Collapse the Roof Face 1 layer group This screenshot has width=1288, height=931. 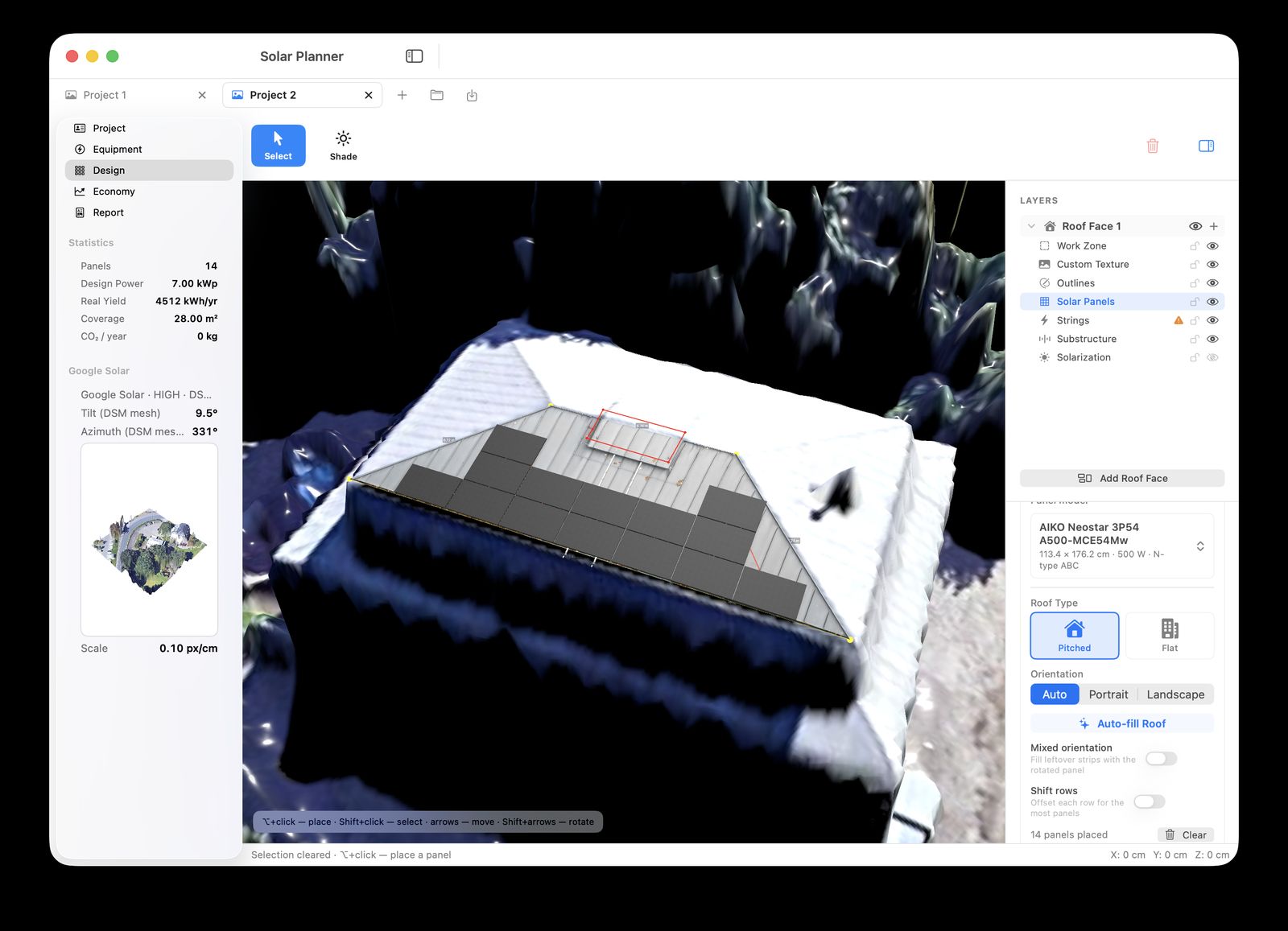point(1031,226)
